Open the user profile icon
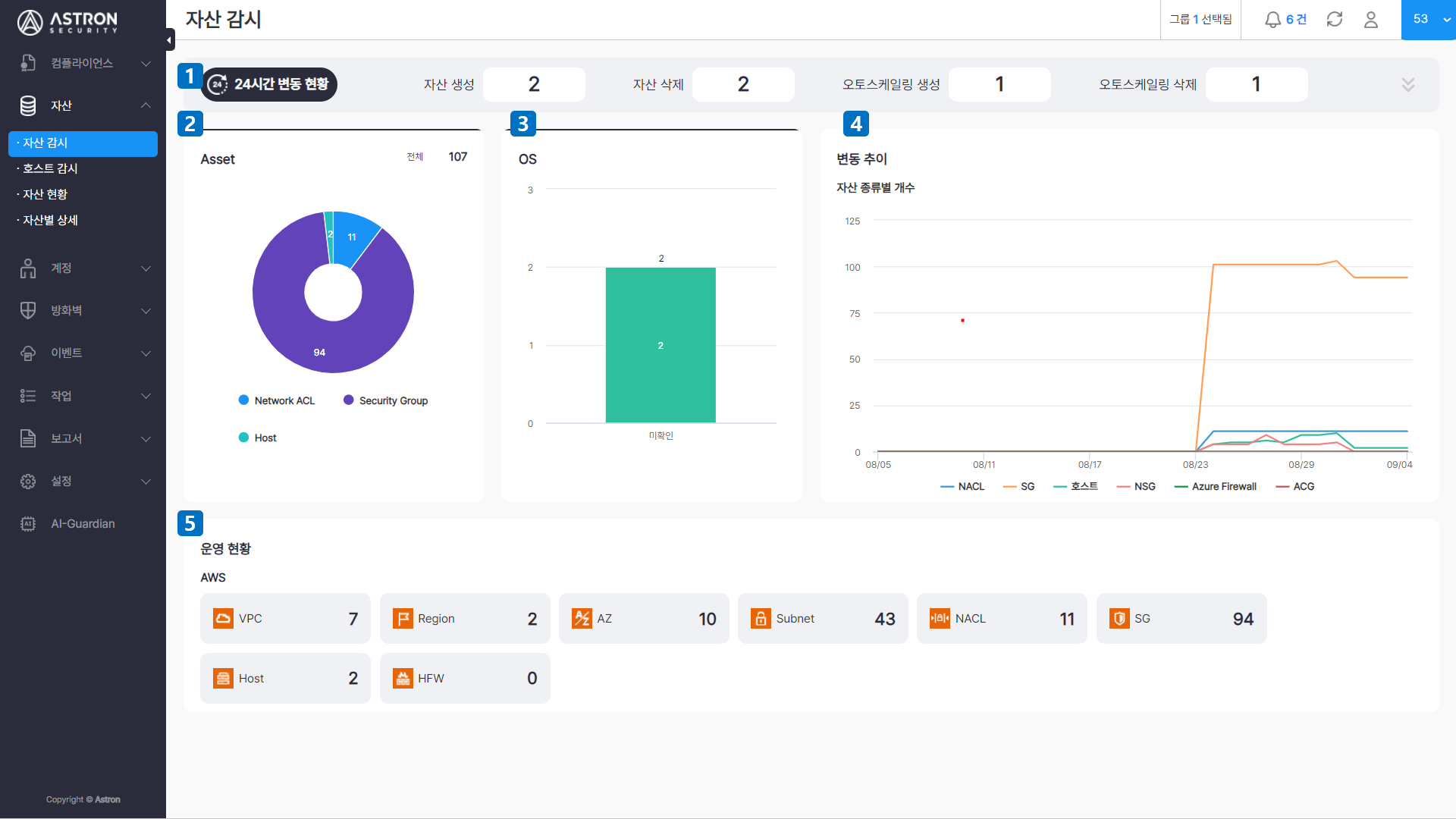 (x=1371, y=20)
